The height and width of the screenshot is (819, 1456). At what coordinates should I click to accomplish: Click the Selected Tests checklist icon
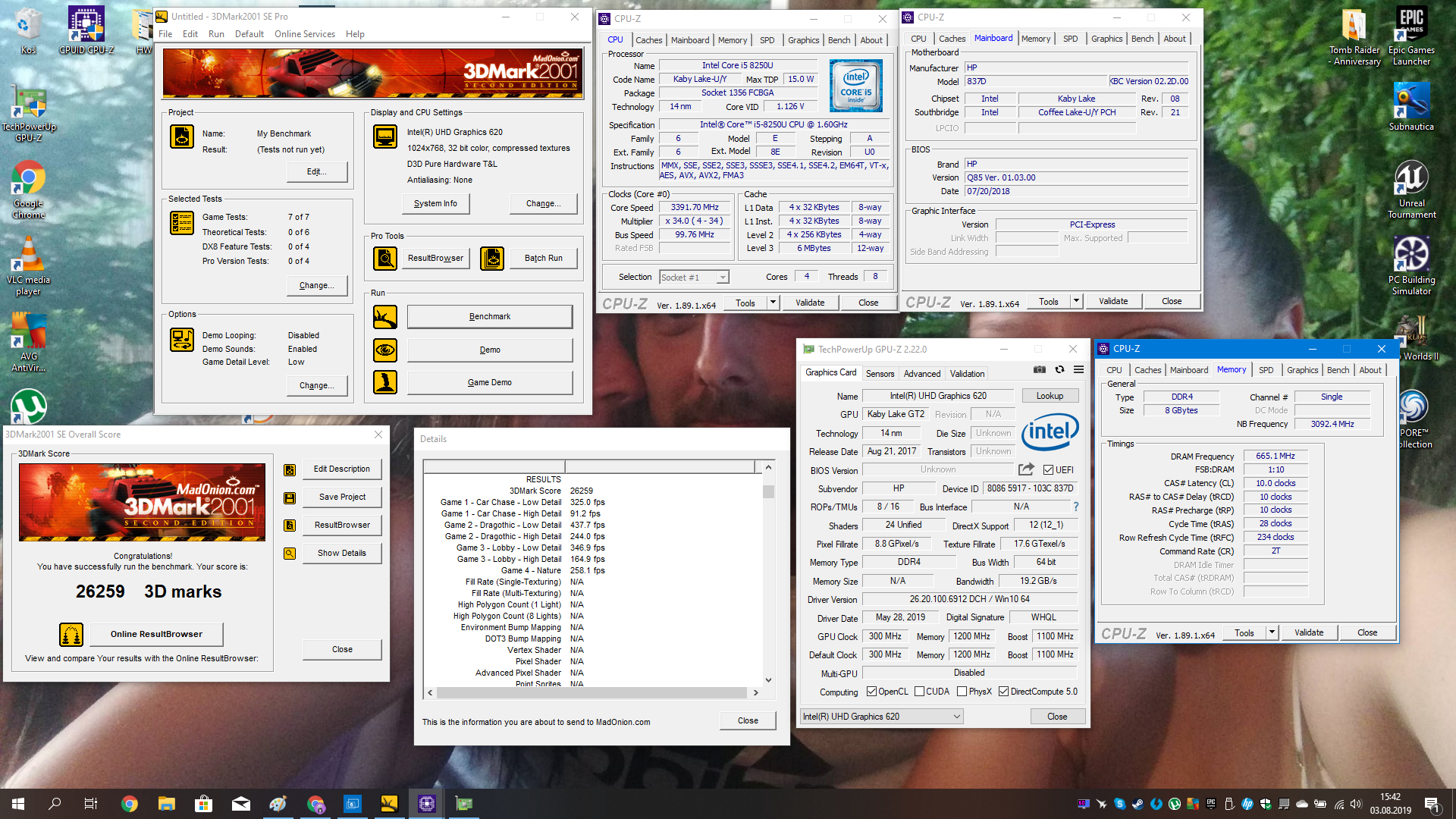[x=182, y=223]
